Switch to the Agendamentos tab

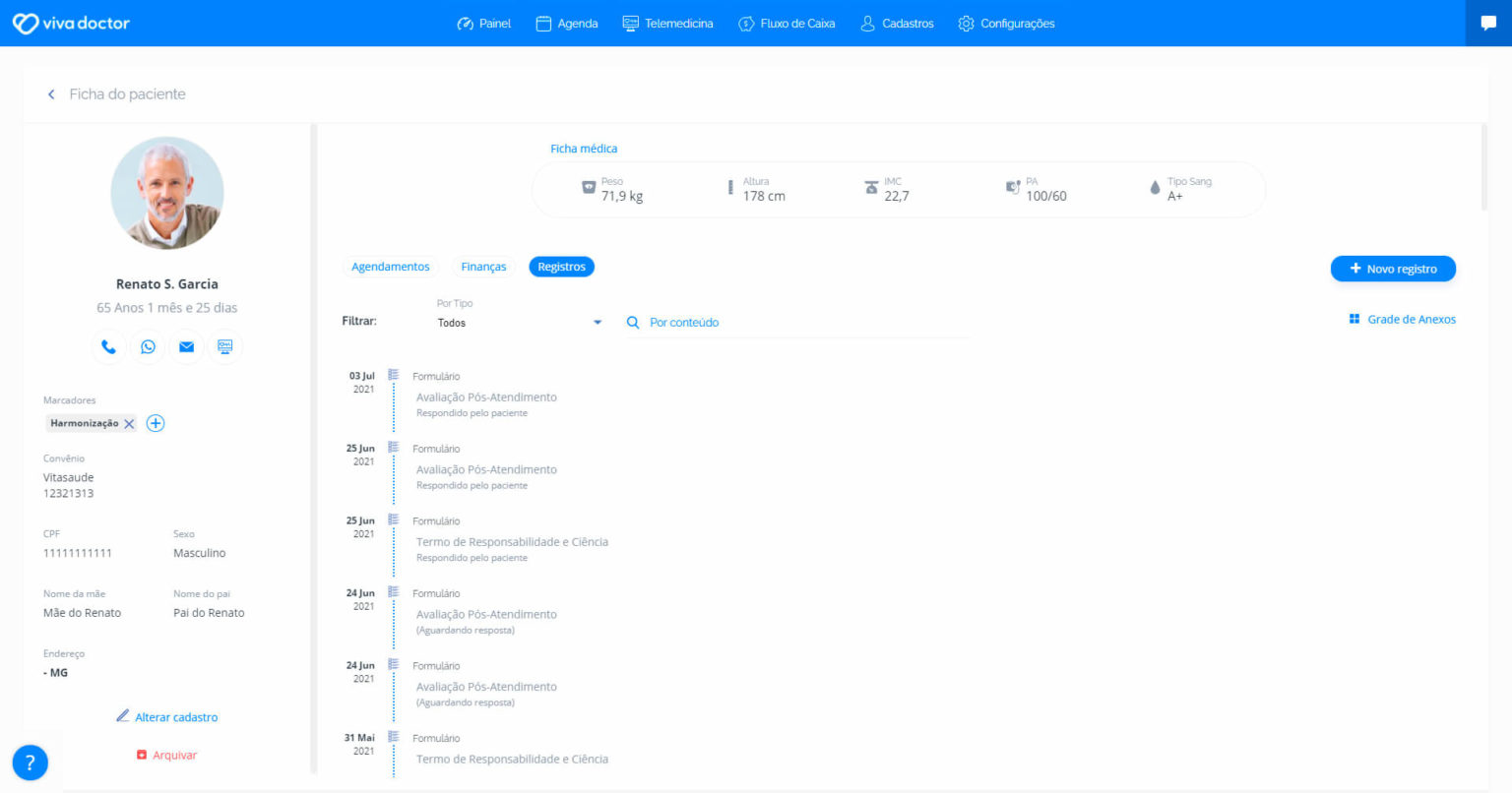click(391, 267)
